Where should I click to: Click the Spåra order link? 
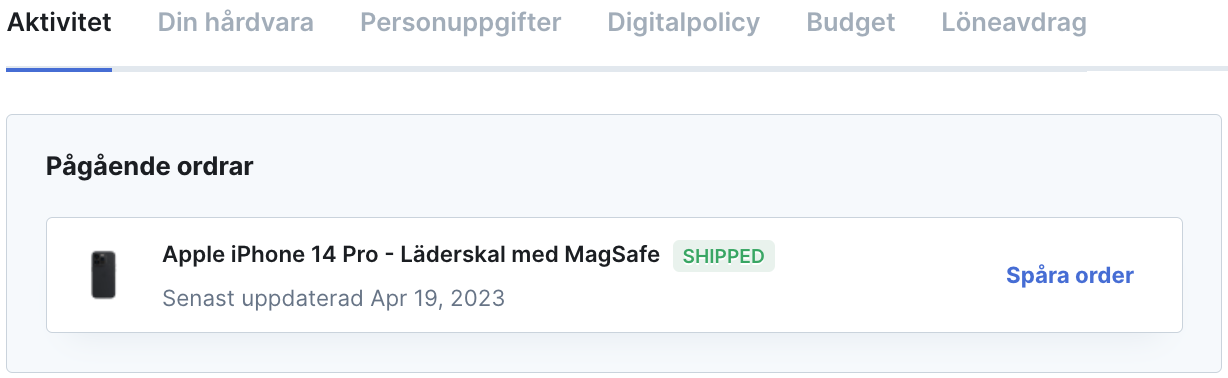coord(1070,275)
